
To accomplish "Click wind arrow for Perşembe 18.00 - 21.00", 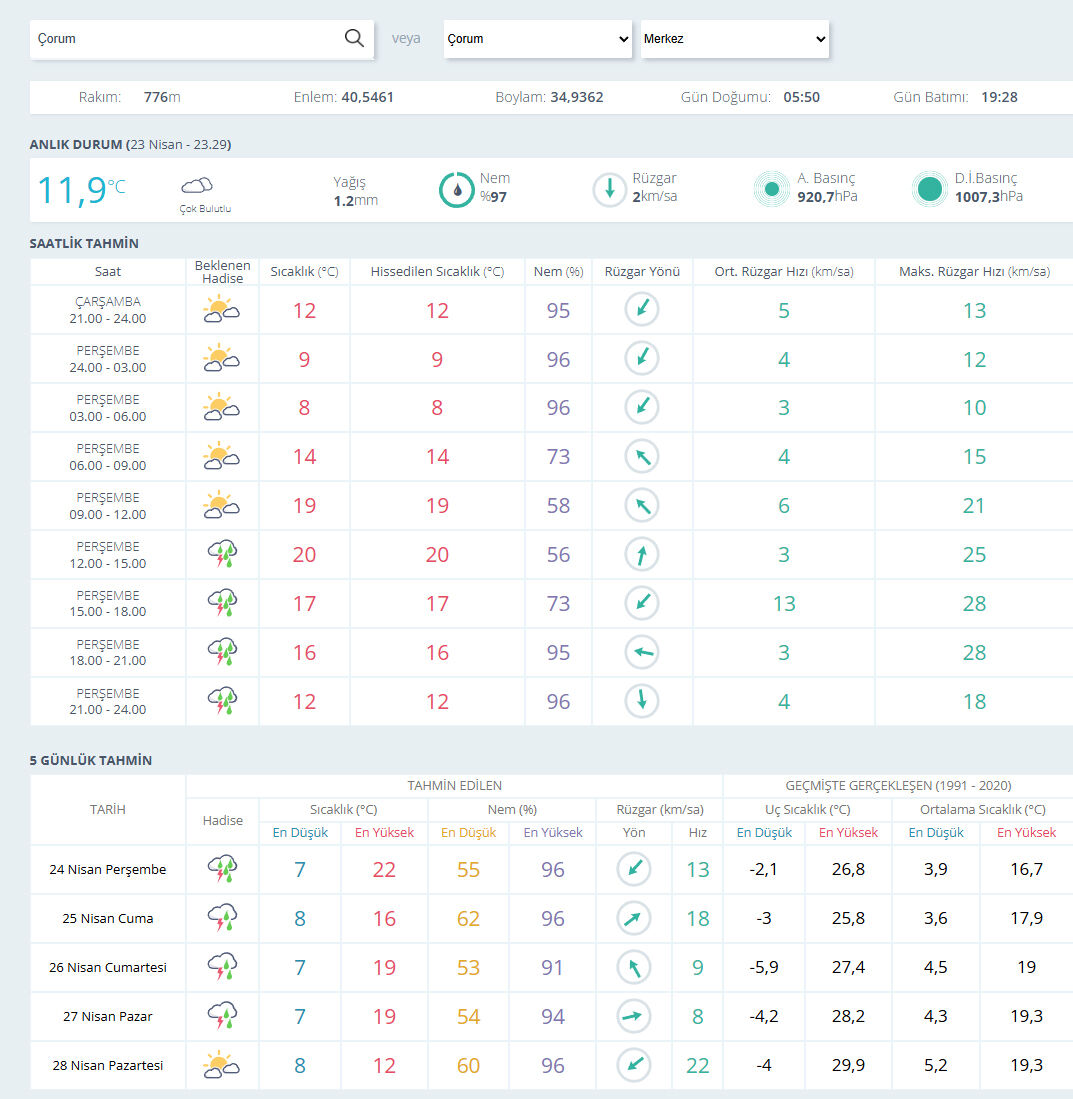I will [x=642, y=652].
